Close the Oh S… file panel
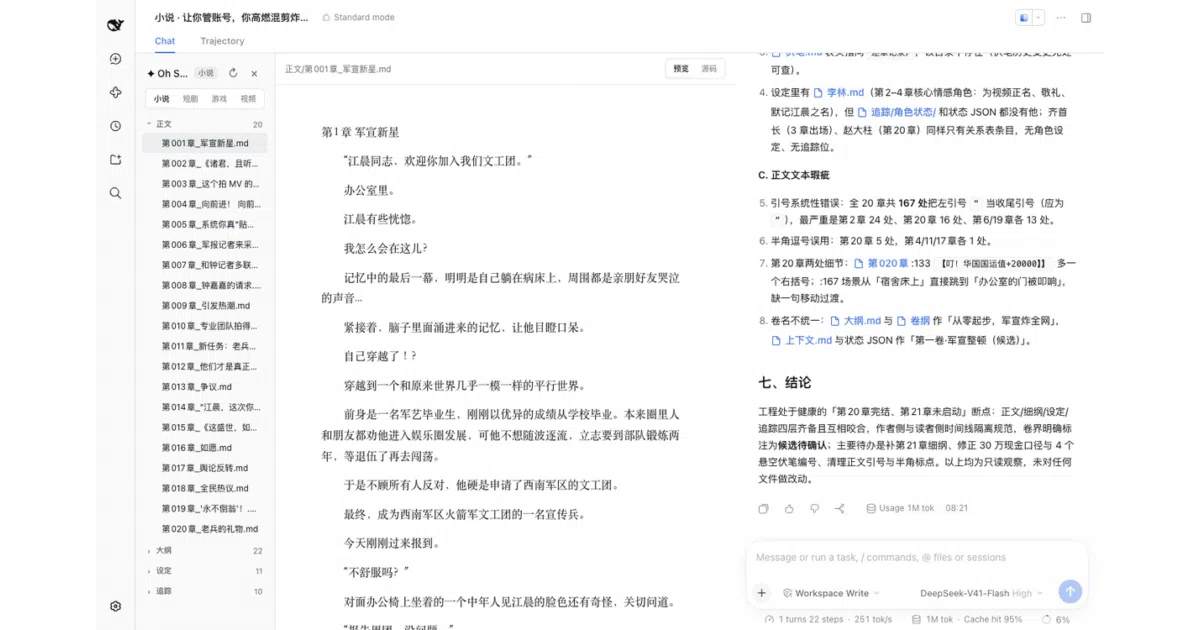 tap(254, 73)
